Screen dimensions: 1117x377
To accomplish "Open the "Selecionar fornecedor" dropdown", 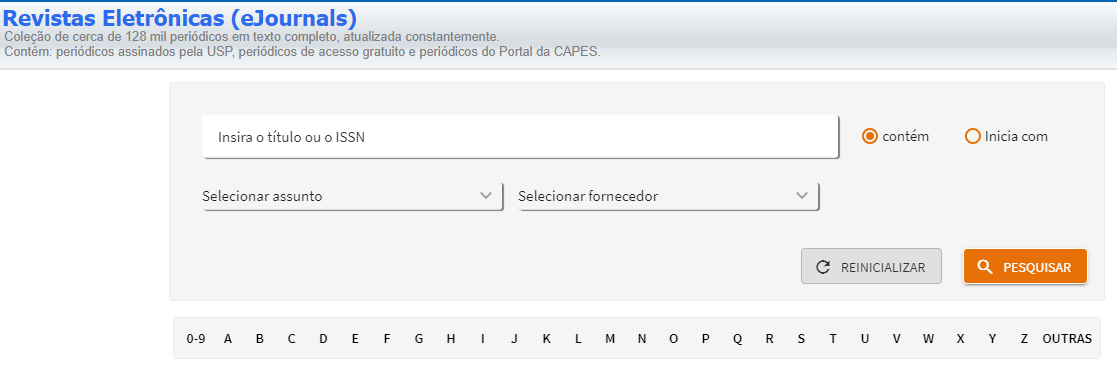I will coord(668,196).
